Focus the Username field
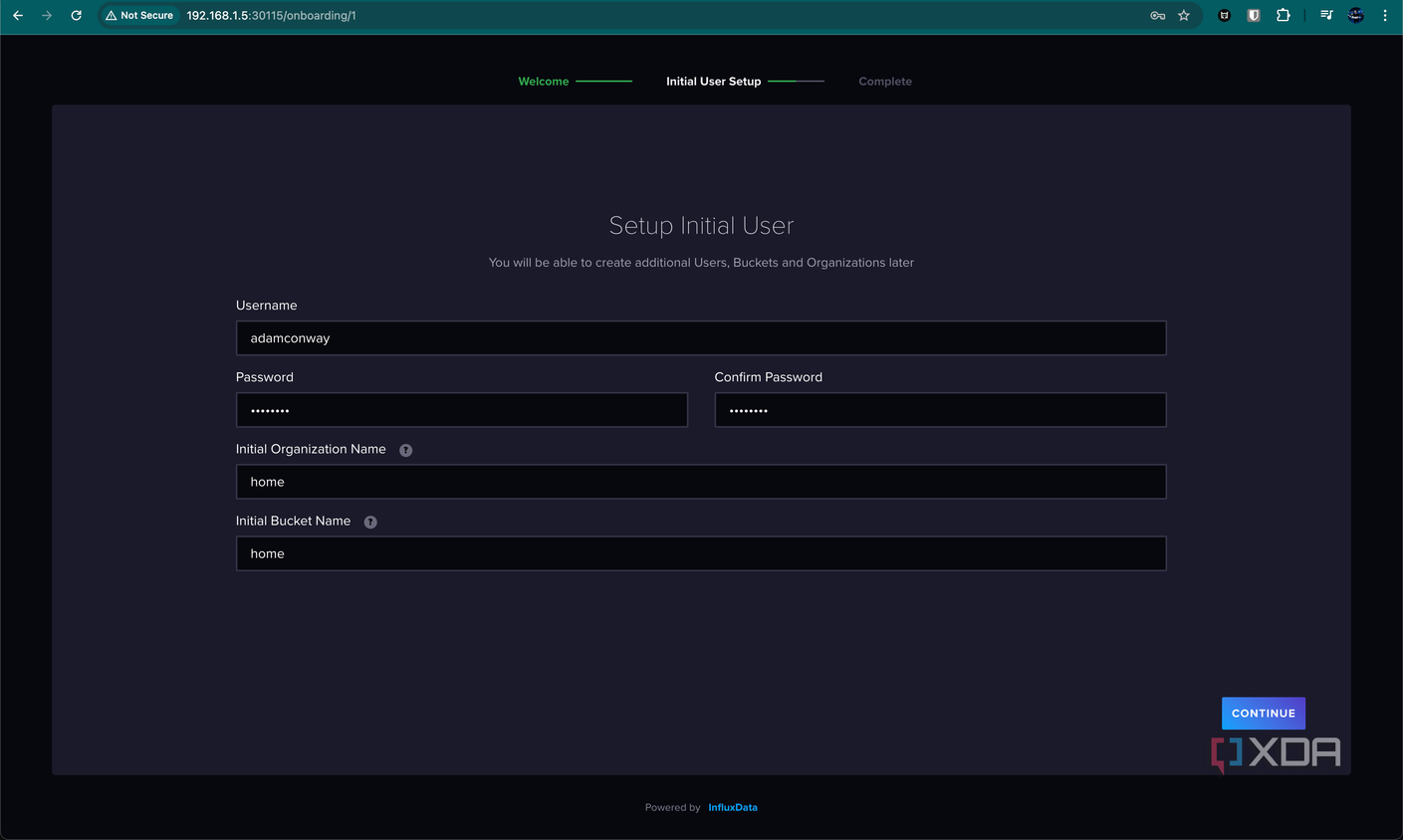Viewport: 1403px width, 840px height. pyautogui.click(x=701, y=338)
